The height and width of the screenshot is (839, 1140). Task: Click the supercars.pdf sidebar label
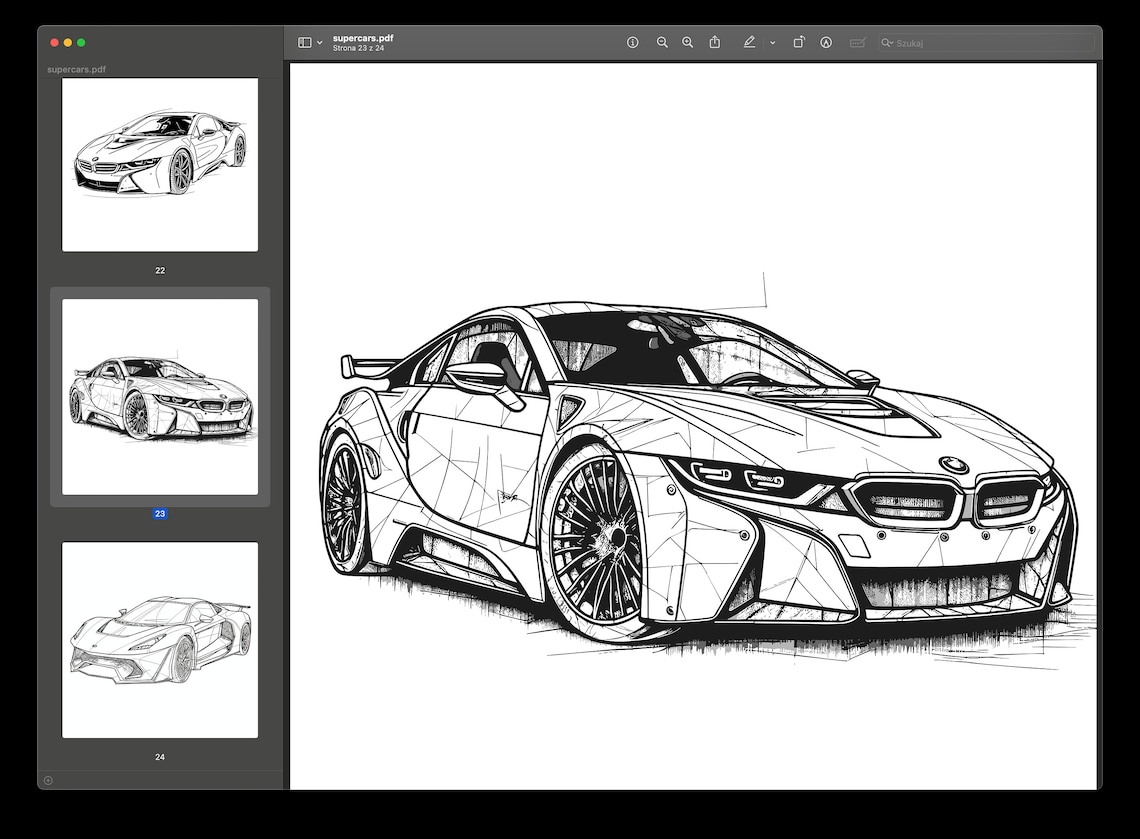click(x=74, y=70)
